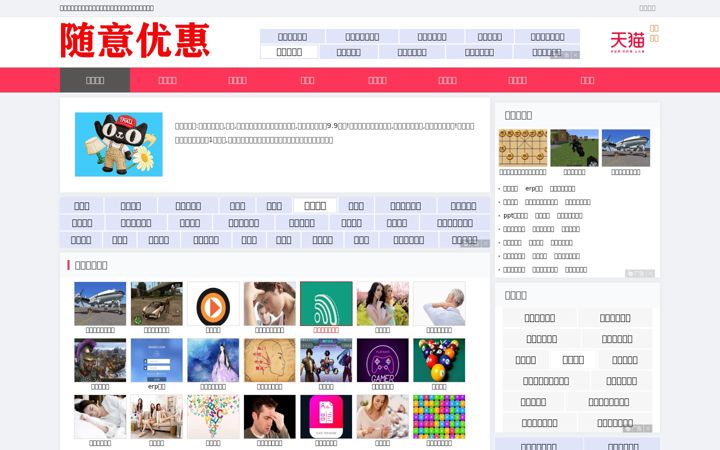The image size is (720, 450).
Task: Open the airplane thumbnail in the main grid
Action: [100, 304]
